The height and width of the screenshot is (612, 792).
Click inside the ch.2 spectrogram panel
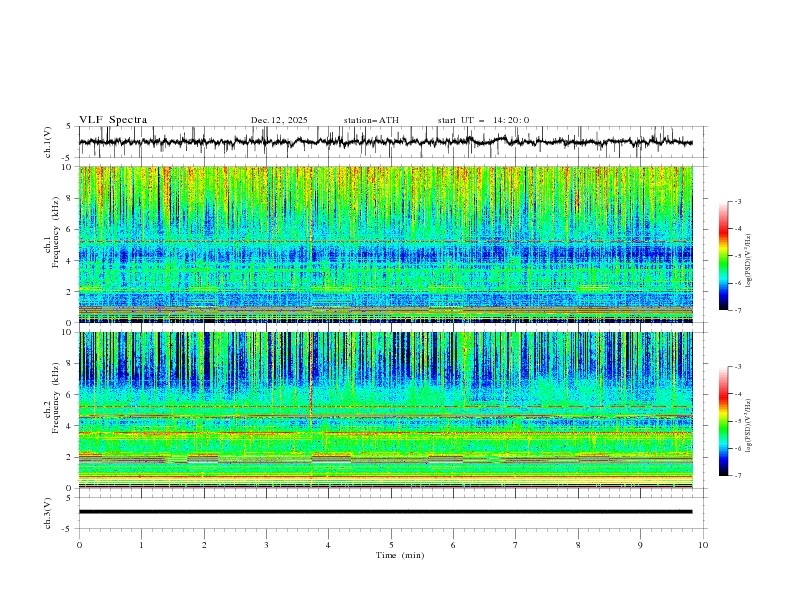click(386, 410)
